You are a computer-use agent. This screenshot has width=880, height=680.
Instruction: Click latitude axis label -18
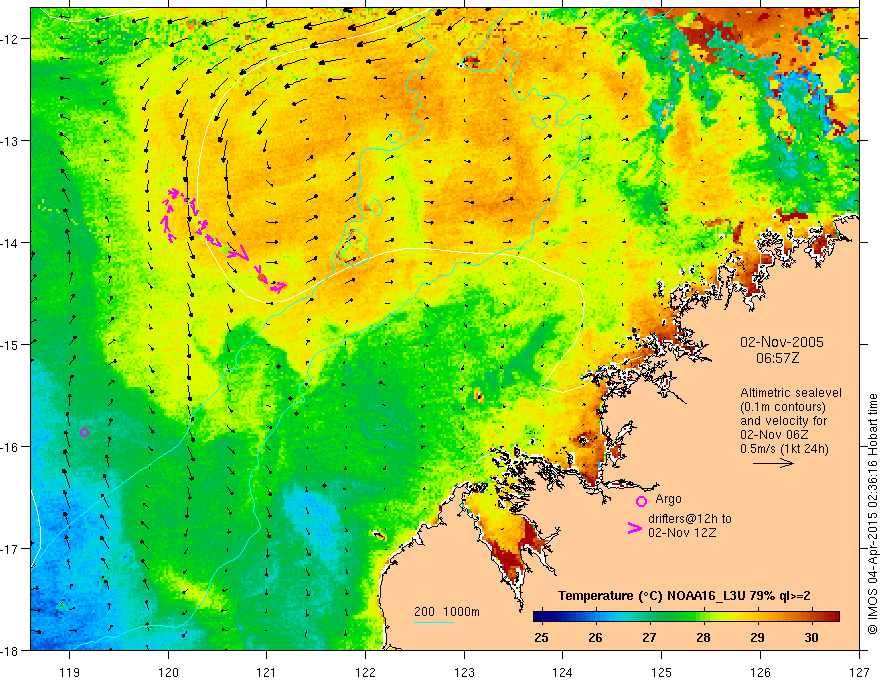[x=11, y=650]
